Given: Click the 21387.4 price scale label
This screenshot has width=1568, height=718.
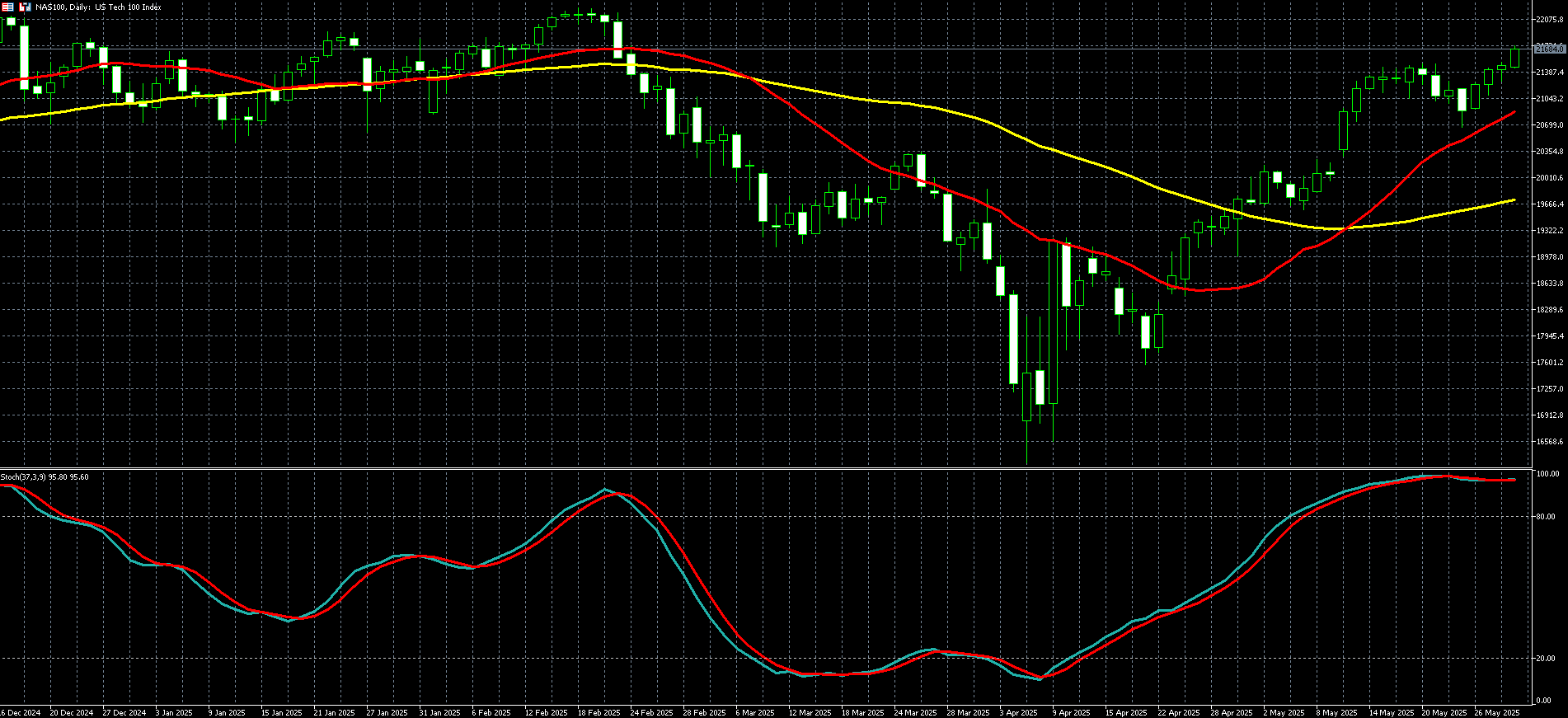Looking at the screenshot, I should (x=1549, y=73).
